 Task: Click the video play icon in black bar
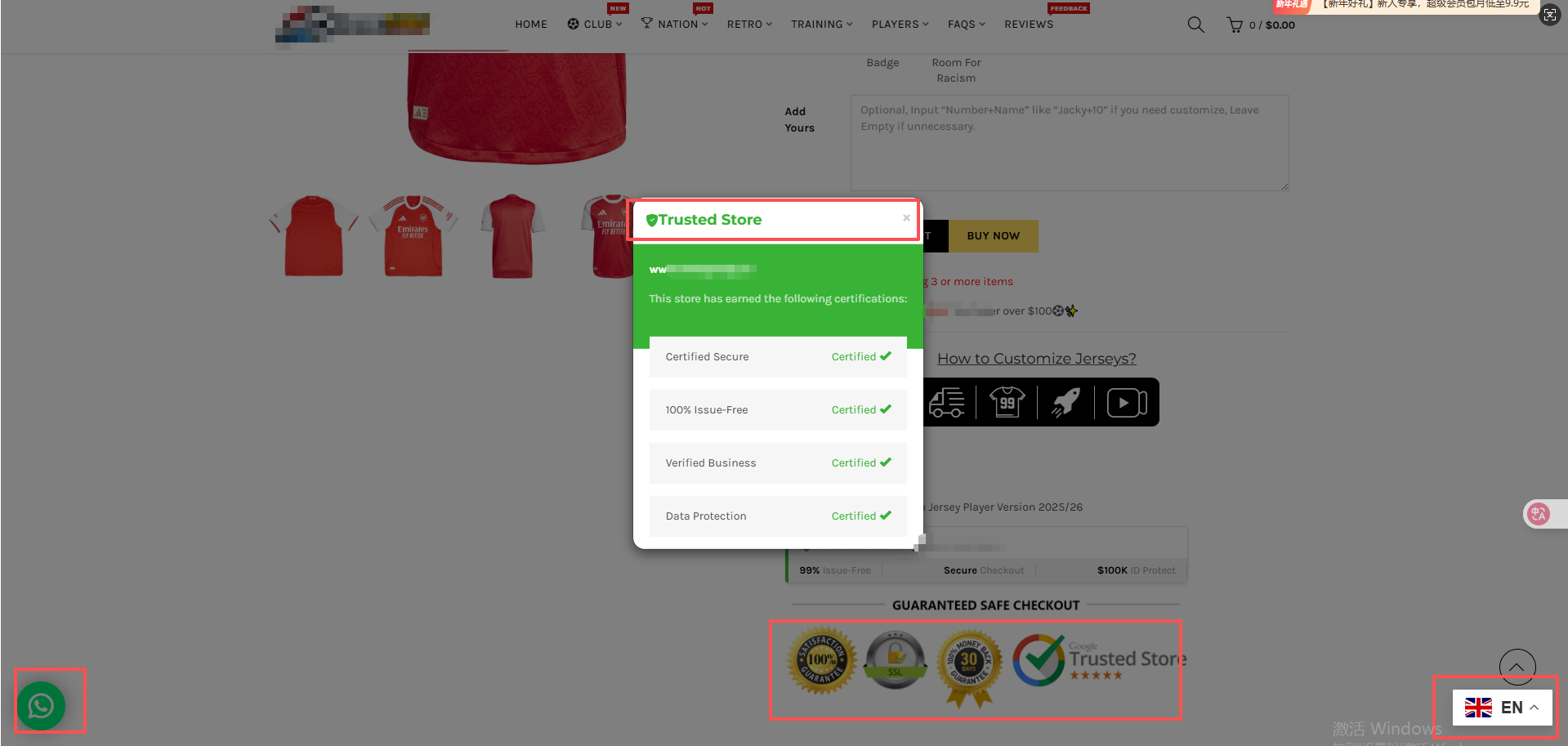1126,403
